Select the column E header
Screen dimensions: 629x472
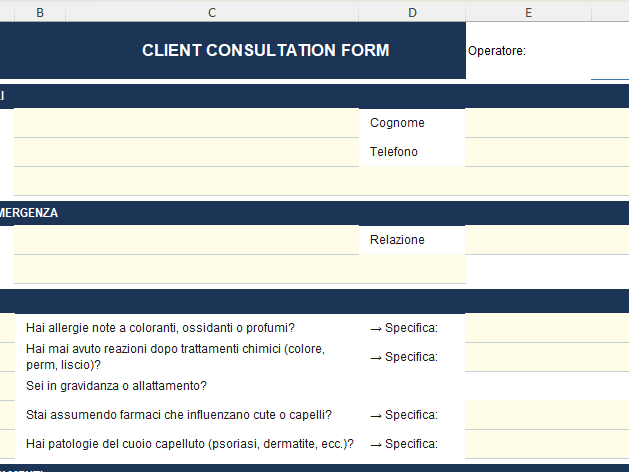point(528,12)
